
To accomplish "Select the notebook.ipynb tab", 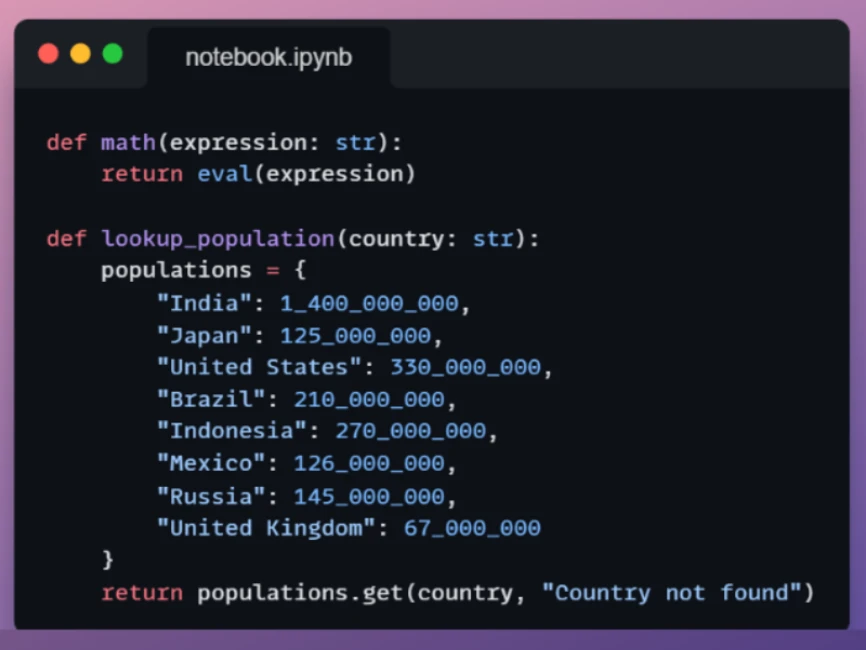I will click(268, 57).
